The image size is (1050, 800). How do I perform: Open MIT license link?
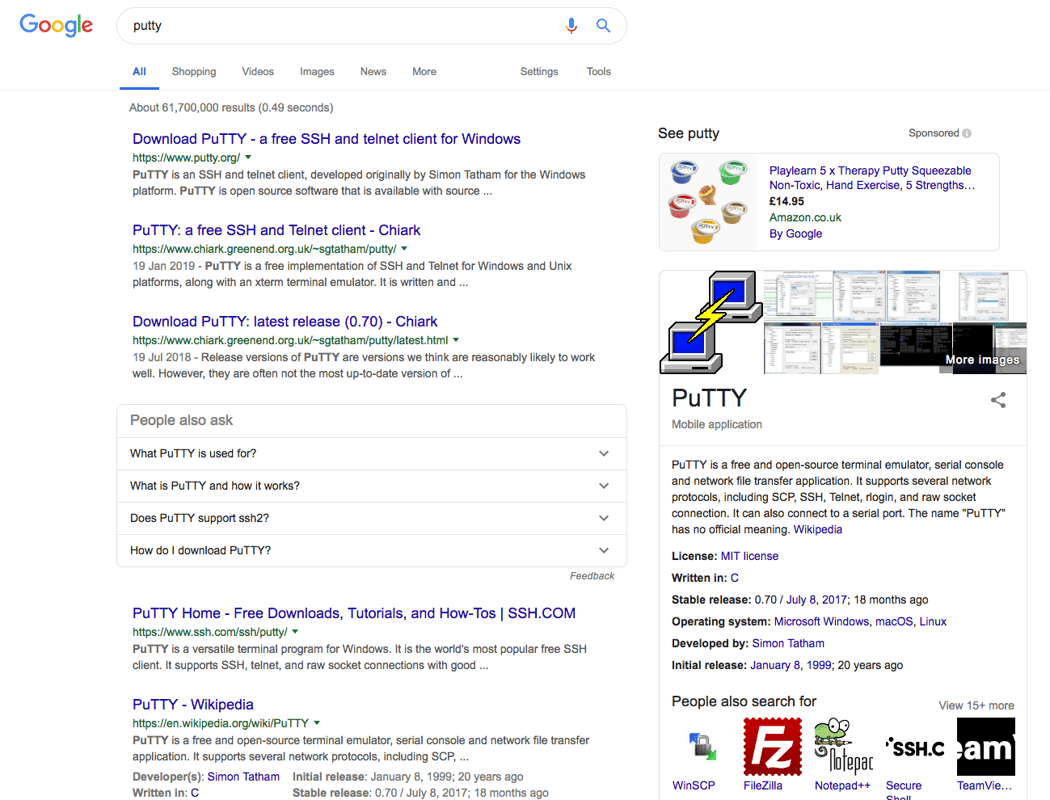pos(749,556)
